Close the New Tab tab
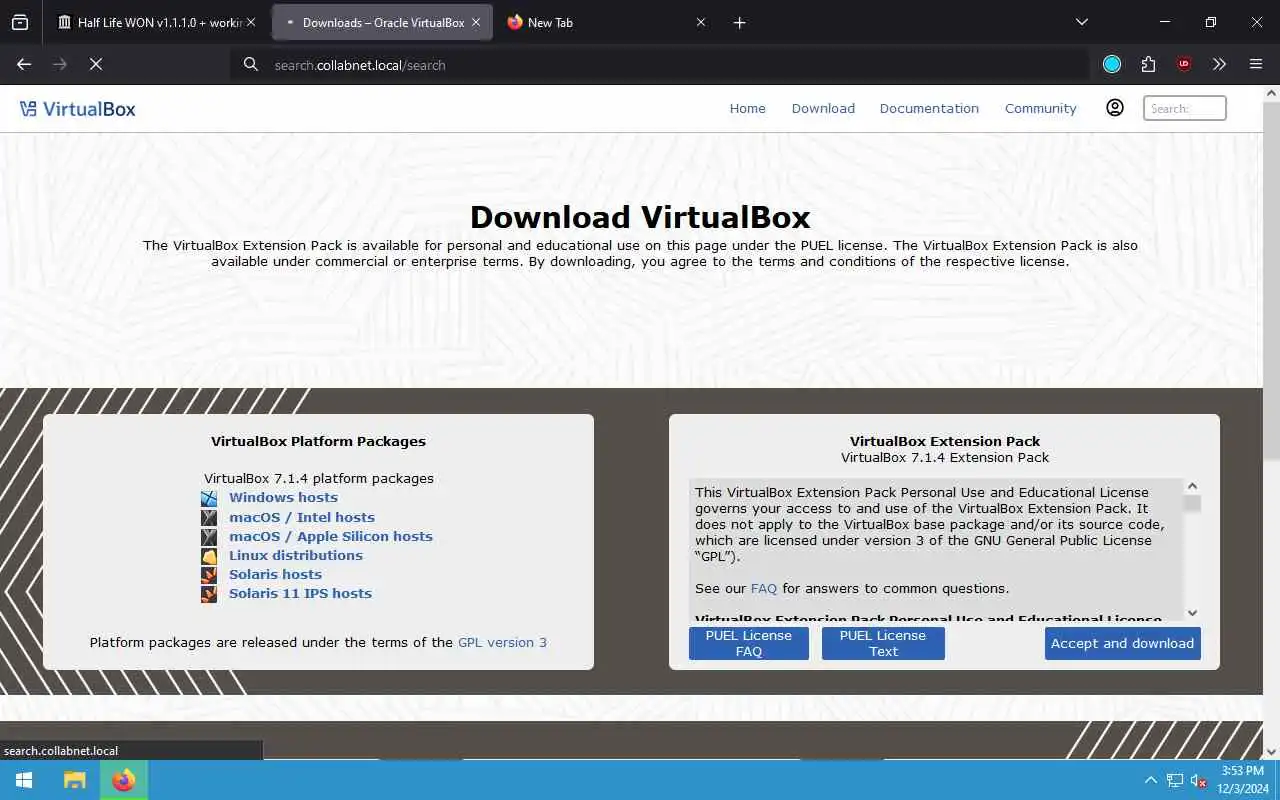The width and height of the screenshot is (1280, 800). 701,22
